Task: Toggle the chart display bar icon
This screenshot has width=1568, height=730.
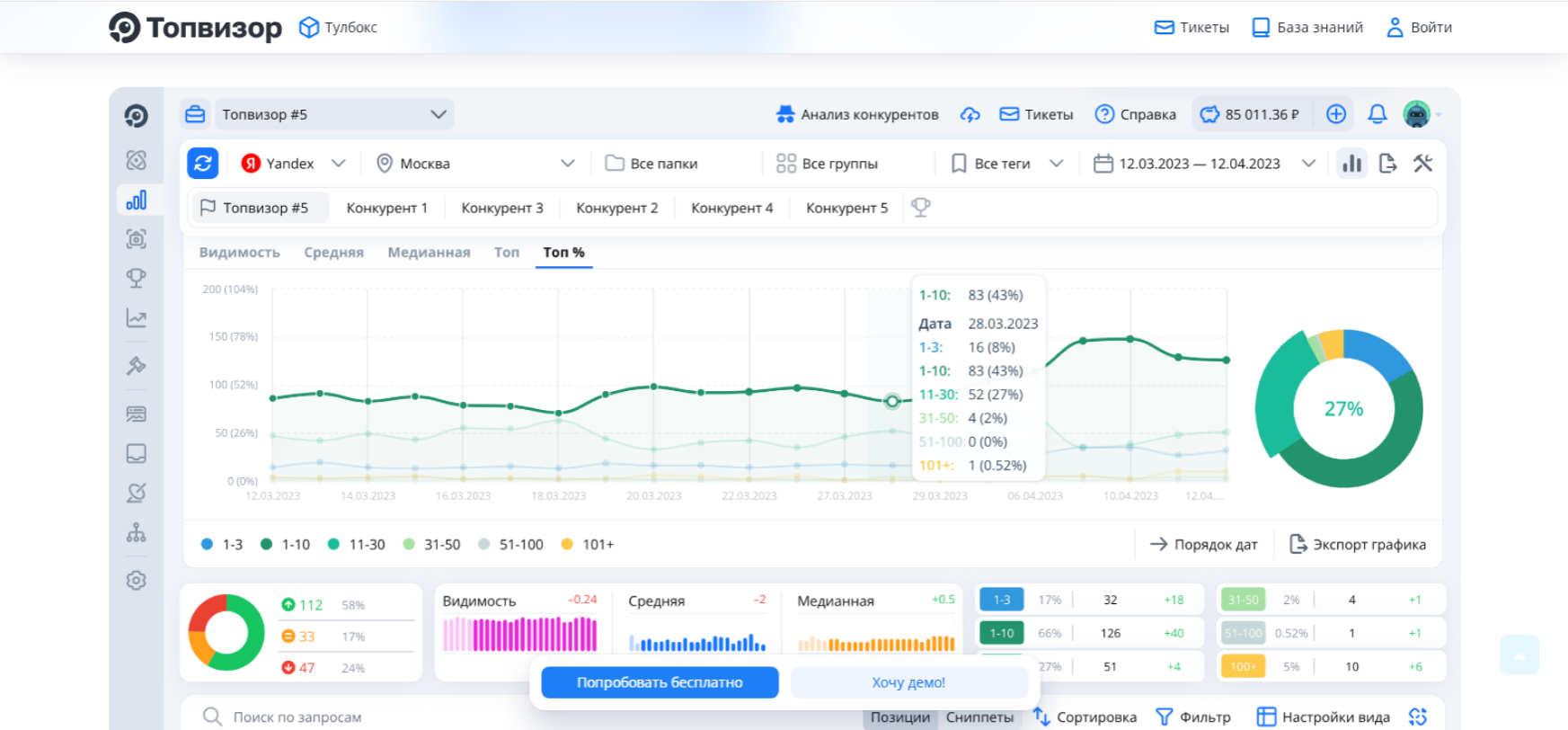Action: pyautogui.click(x=1352, y=164)
